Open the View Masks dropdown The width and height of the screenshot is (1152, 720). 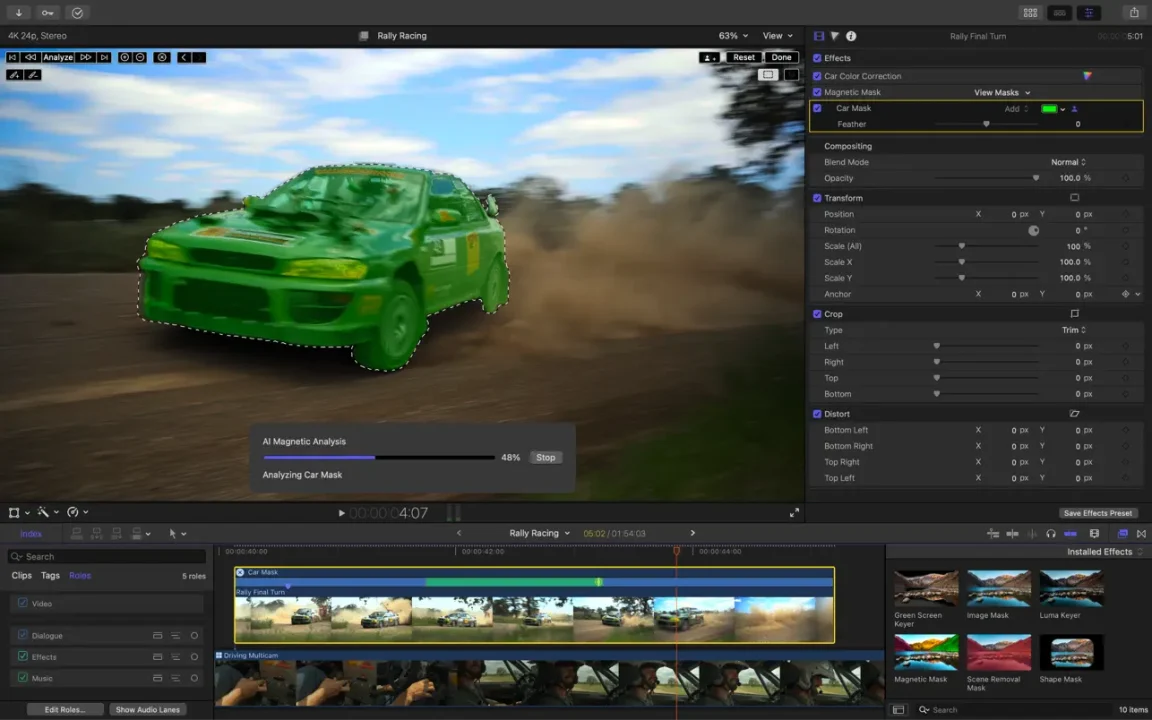[1002, 93]
